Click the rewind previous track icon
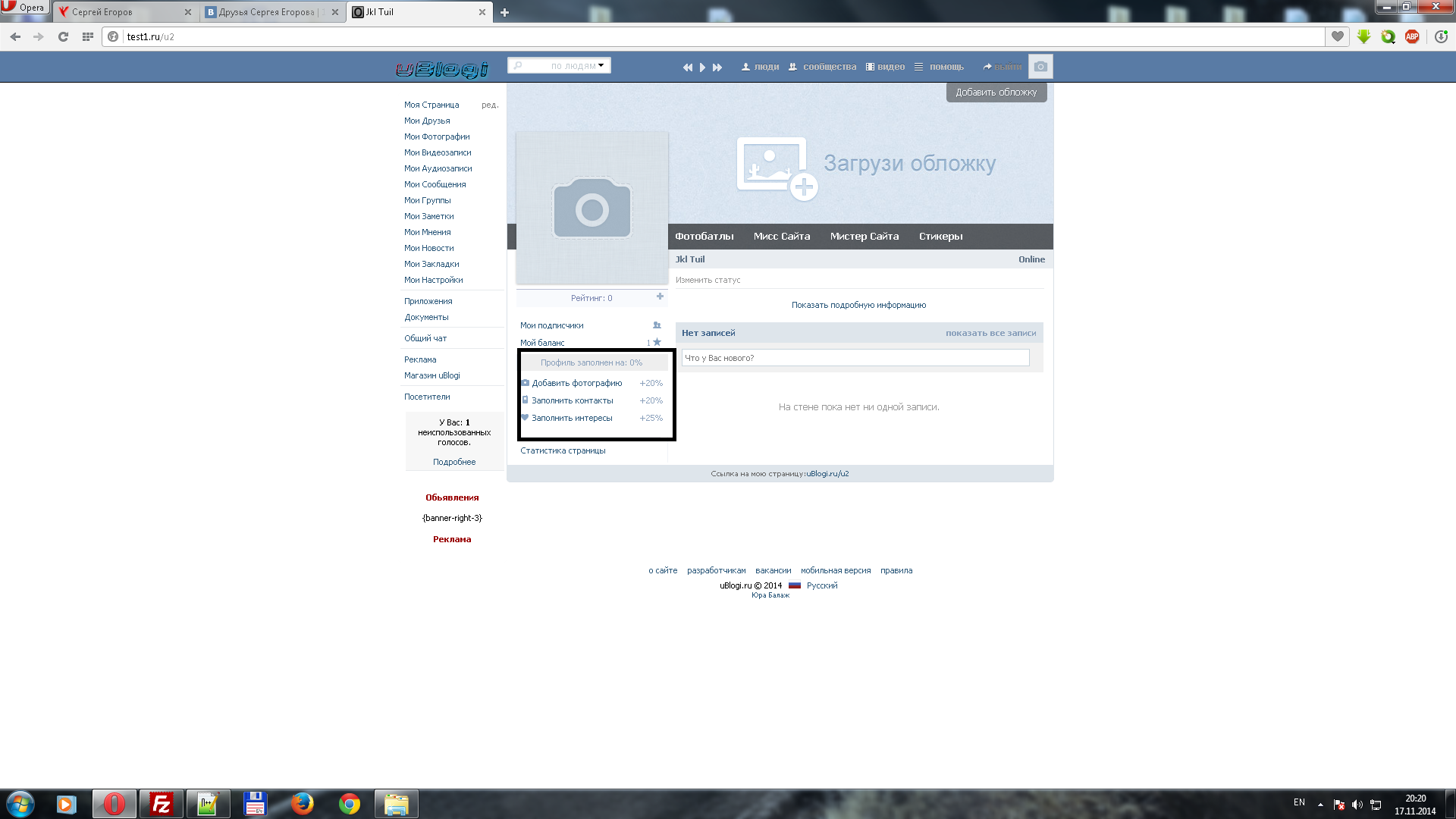 tap(687, 67)
